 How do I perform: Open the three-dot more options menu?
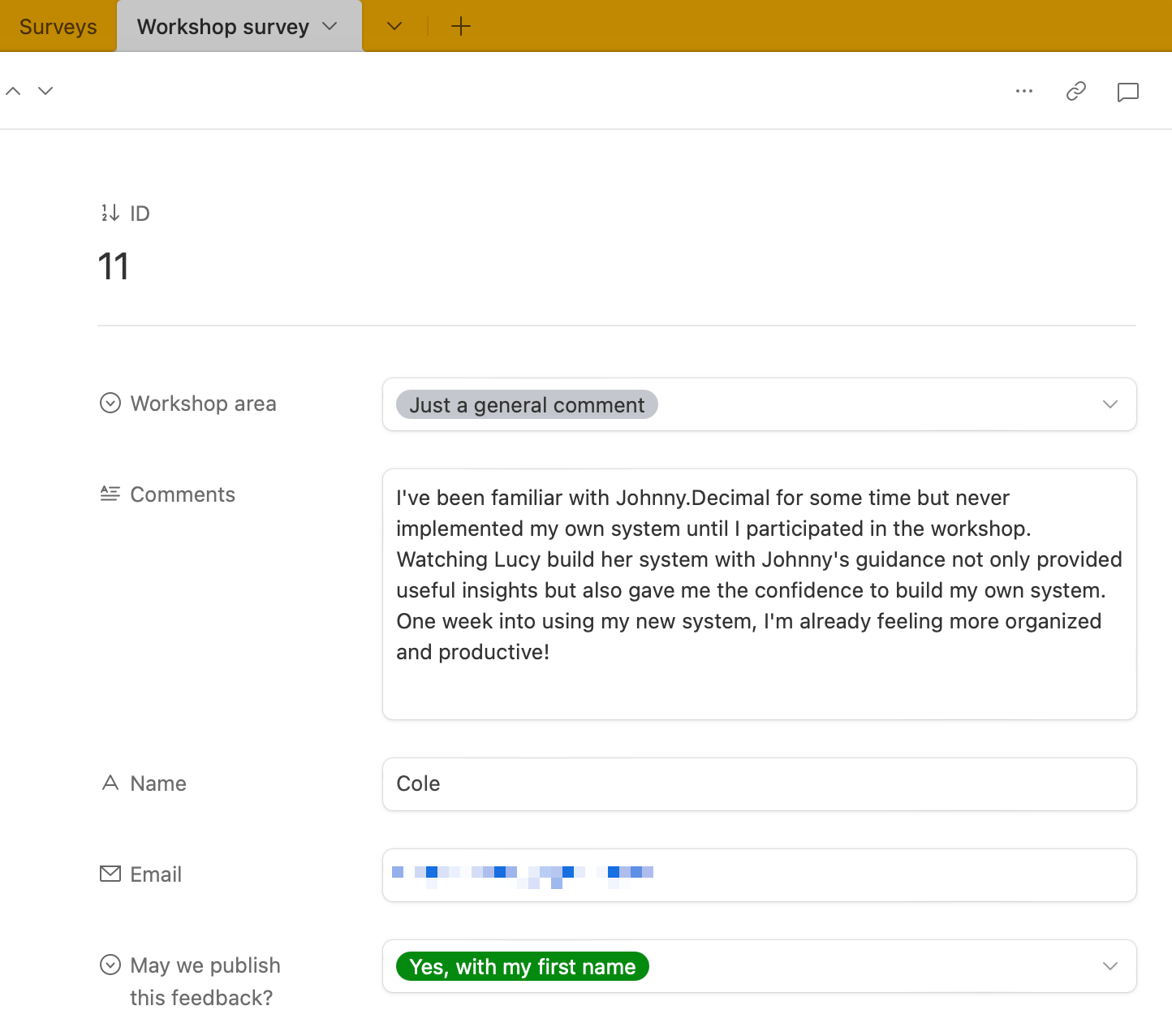click(1024, 91)
